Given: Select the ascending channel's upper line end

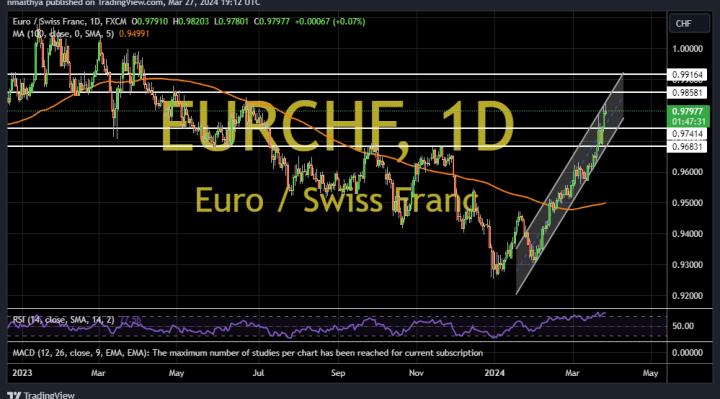Looking at the screenshot, I should [623, 73].
